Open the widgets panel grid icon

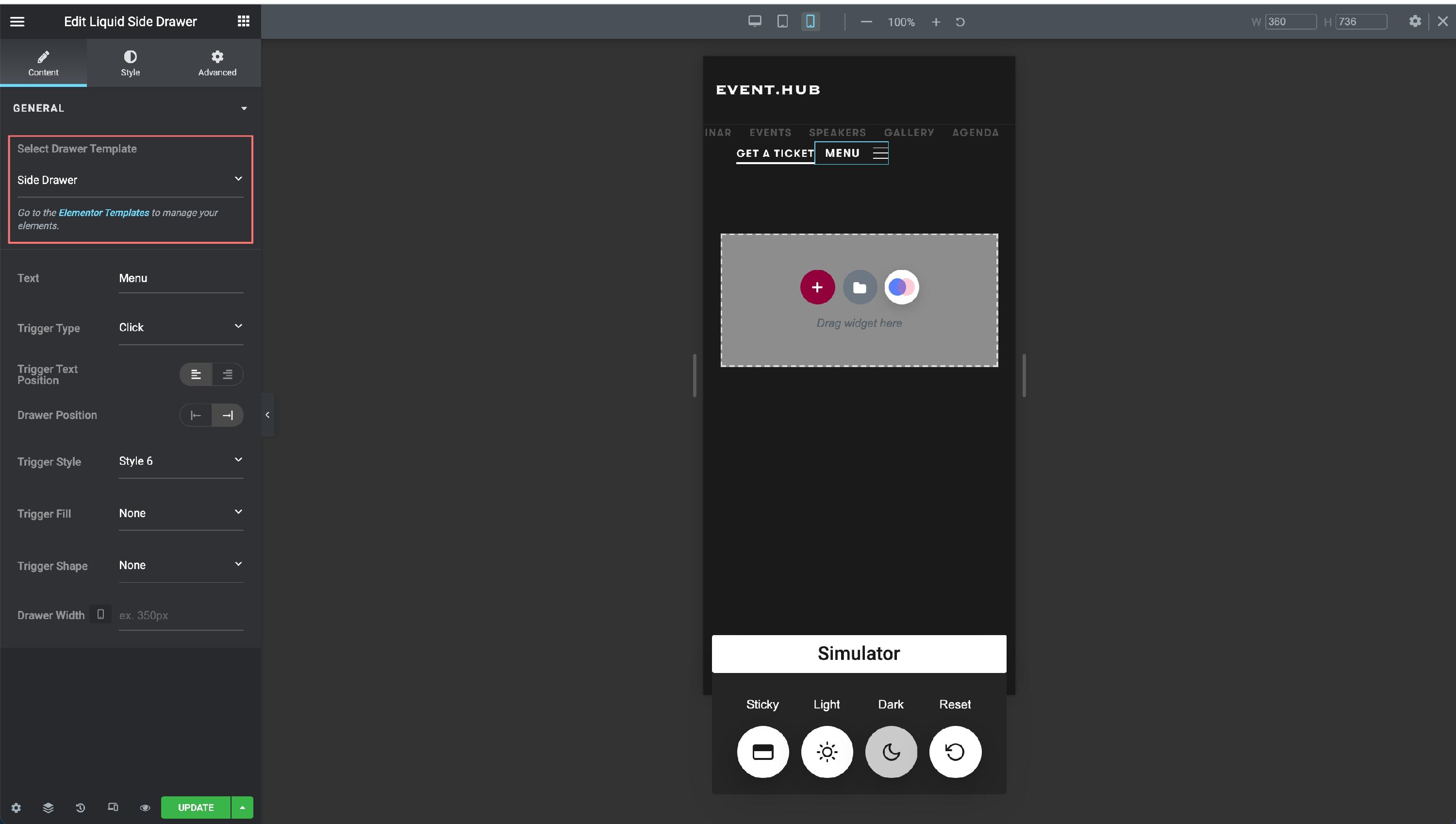pyautogui.click(x=243, y=21)
